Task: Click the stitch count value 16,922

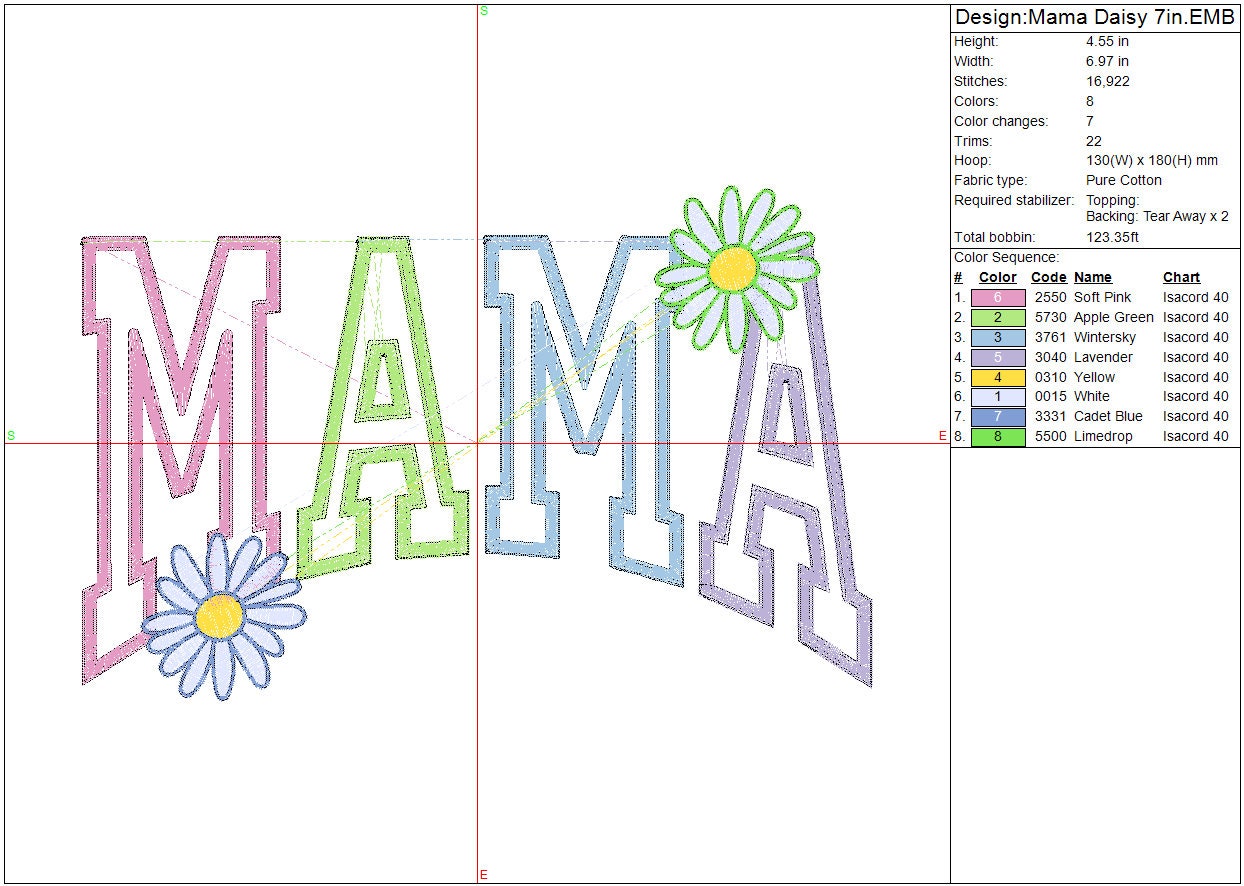Action: 1107,81
